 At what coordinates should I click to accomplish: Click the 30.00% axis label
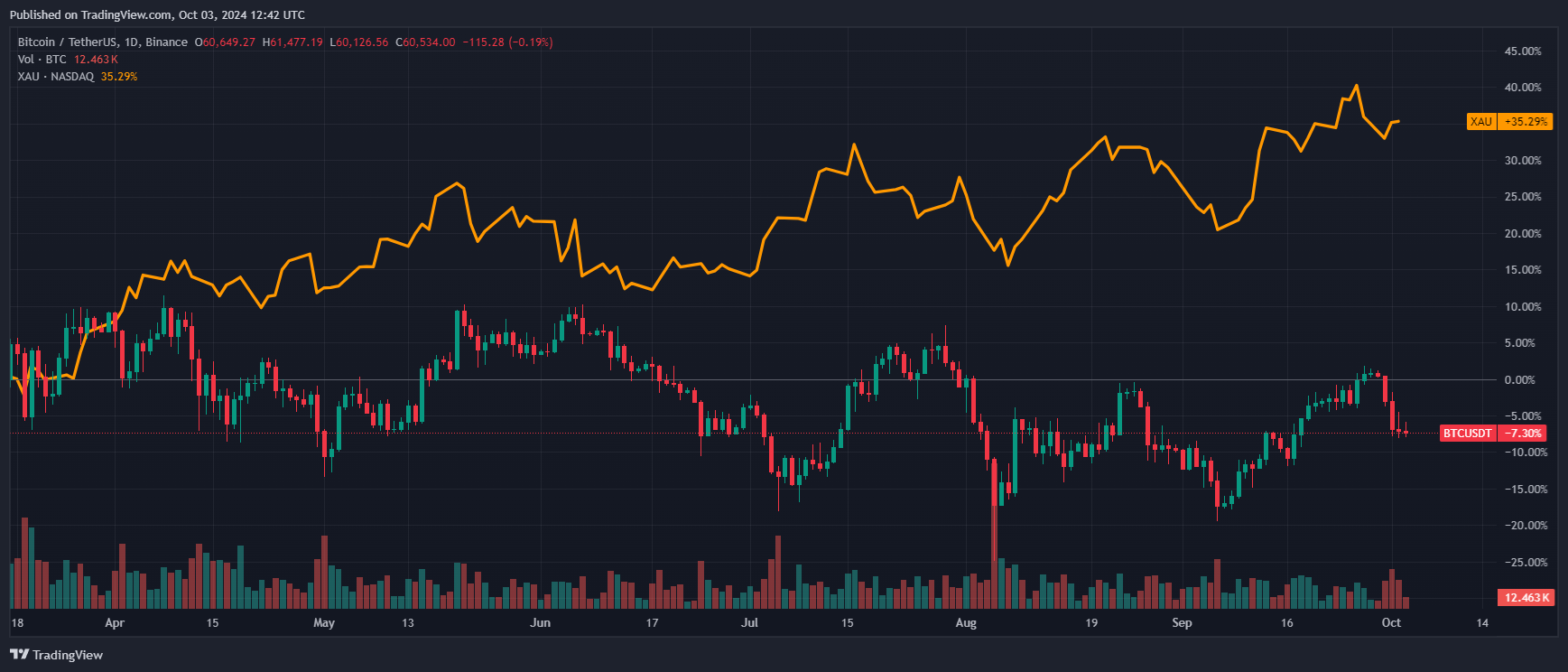point(1523,161)
